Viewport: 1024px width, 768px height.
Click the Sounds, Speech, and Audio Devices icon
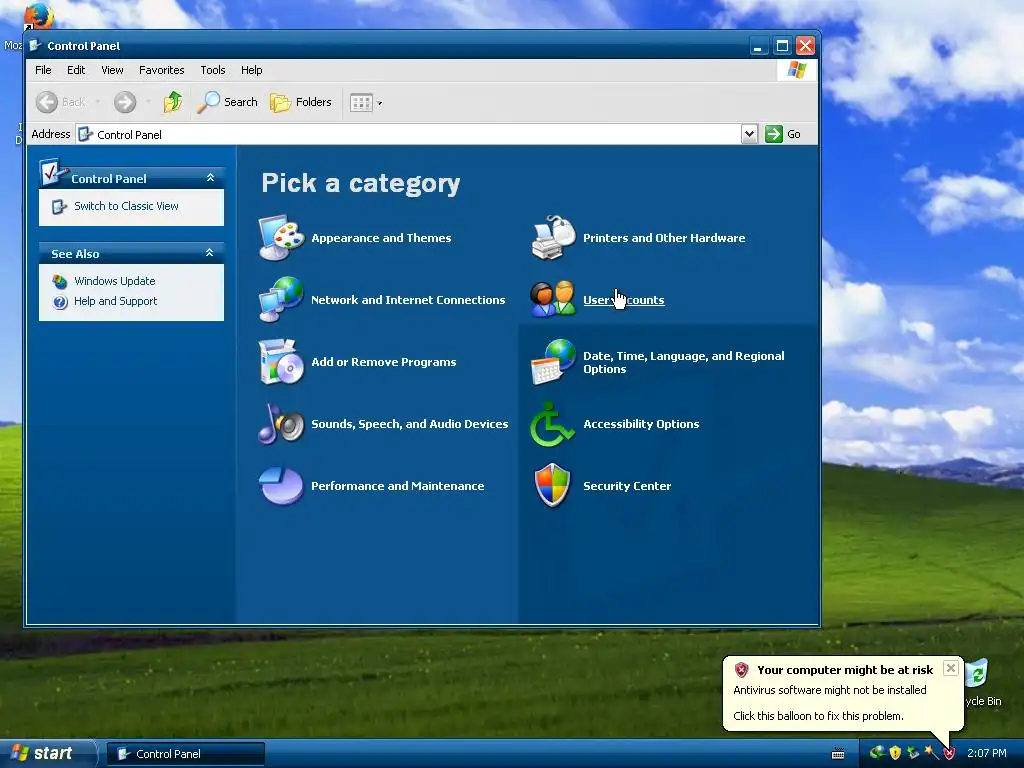point(281,423)
